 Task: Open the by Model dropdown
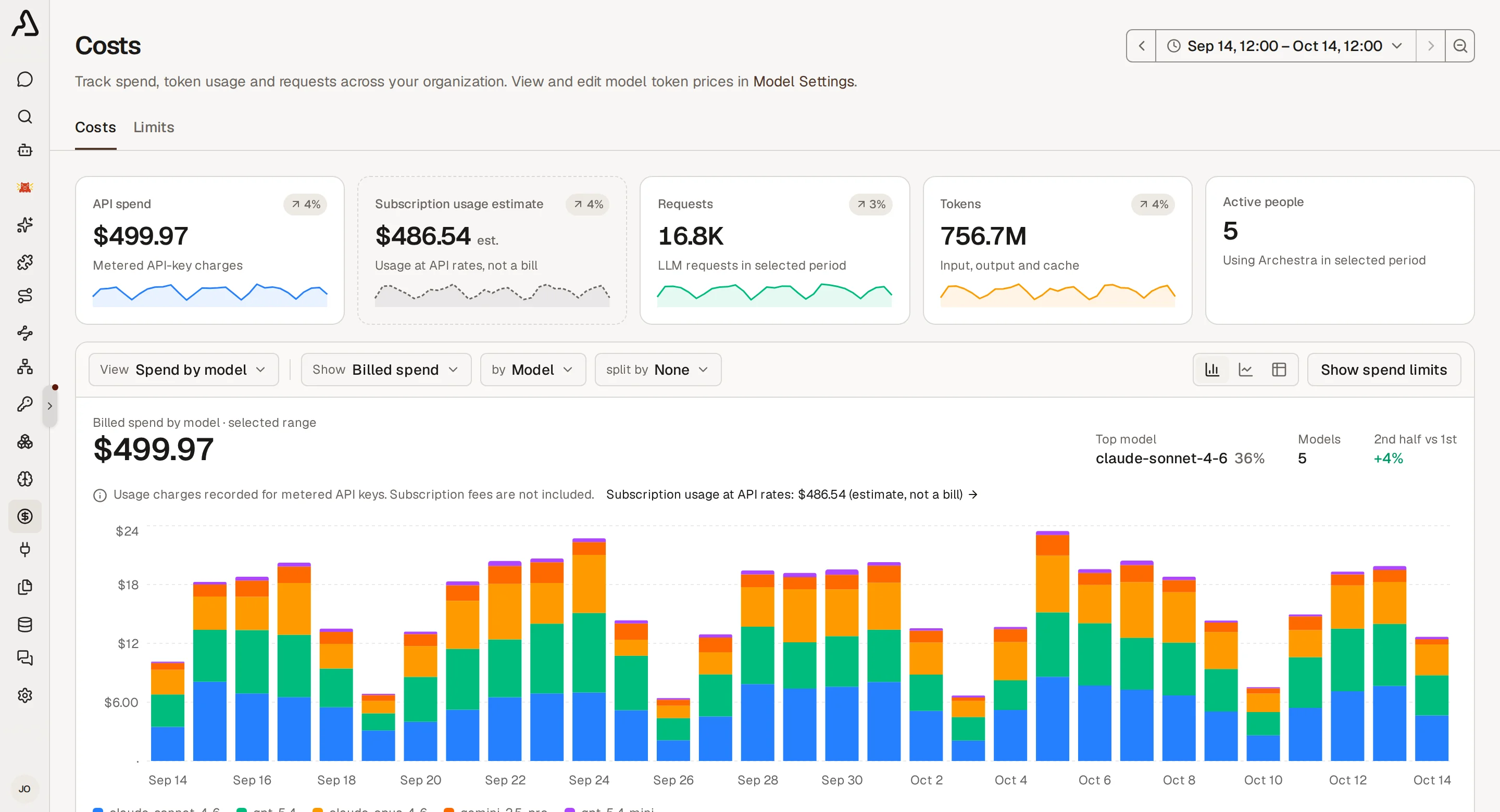pyautogui.click(x=533, y=370)
